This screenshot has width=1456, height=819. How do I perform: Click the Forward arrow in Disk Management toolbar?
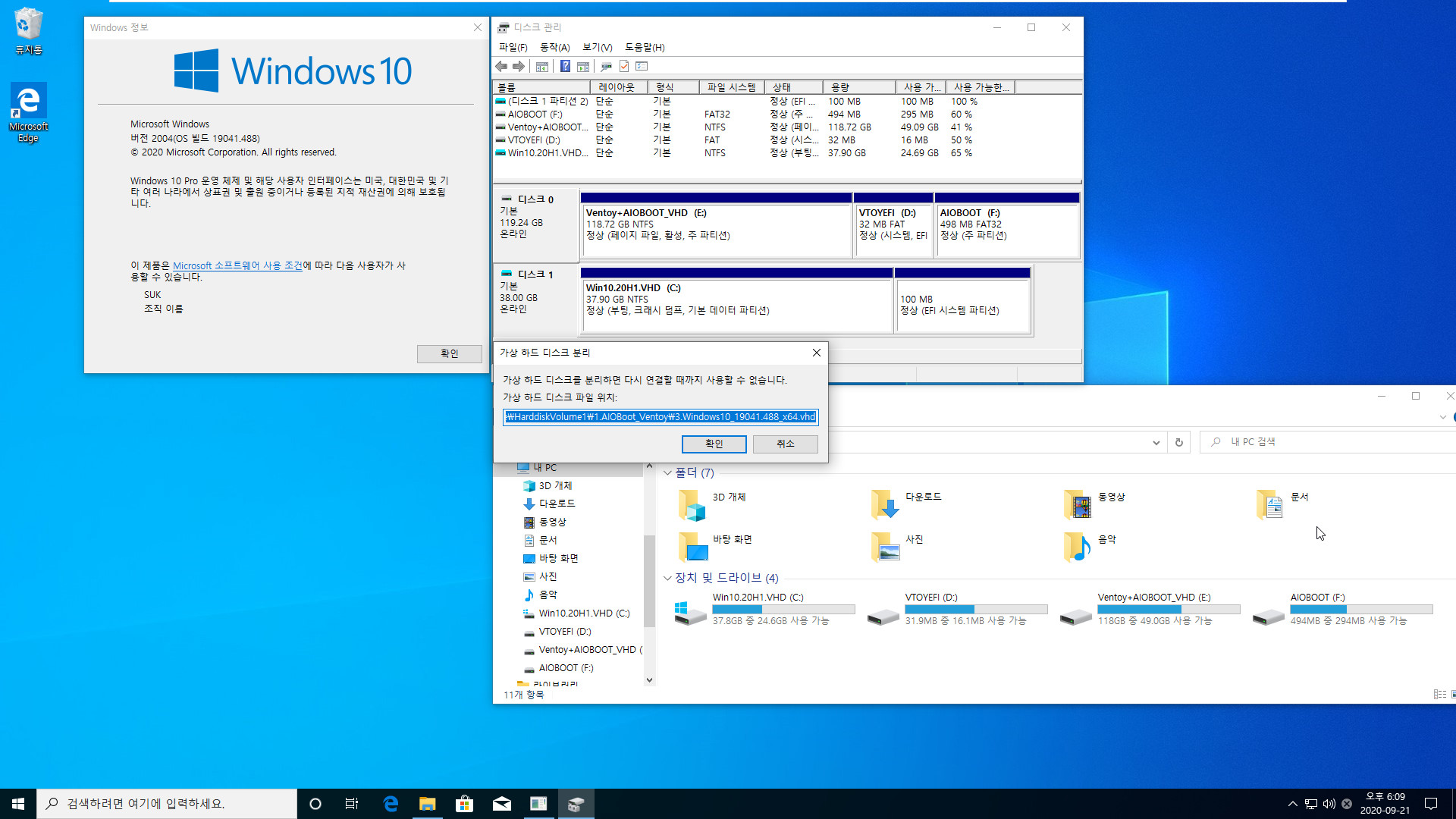click(519, 67)
